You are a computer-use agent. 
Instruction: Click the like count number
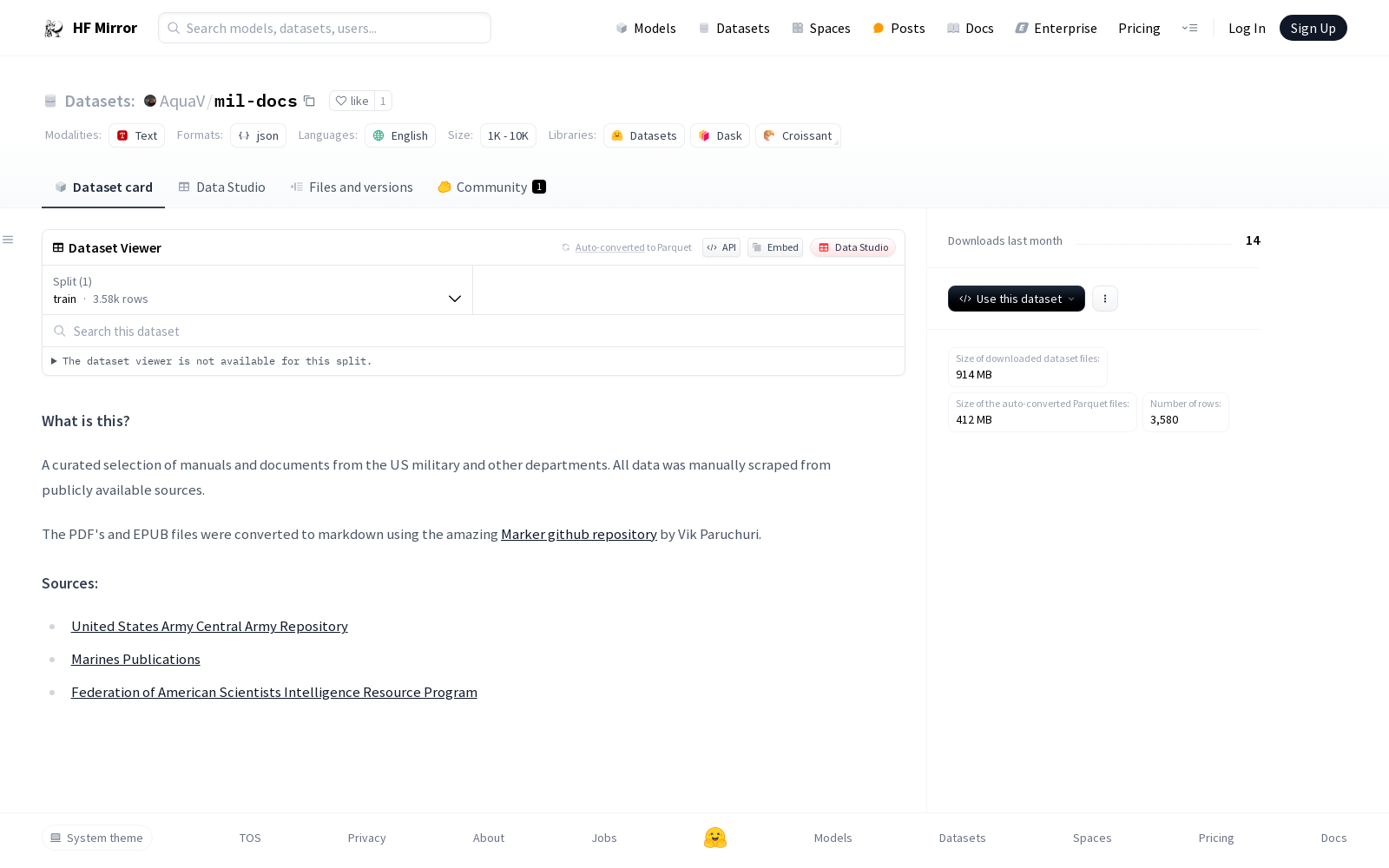click(383, 101)
